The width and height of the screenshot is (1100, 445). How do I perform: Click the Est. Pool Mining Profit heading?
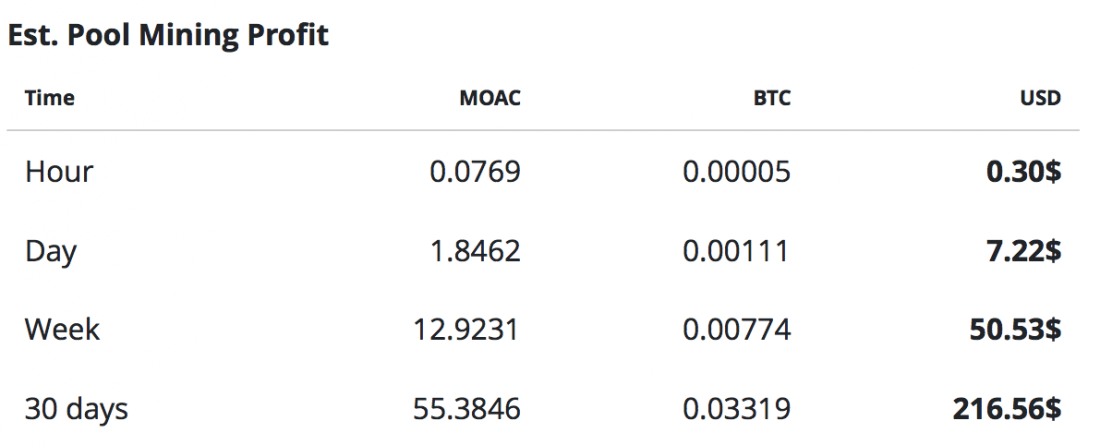click(x=169, y=36)
